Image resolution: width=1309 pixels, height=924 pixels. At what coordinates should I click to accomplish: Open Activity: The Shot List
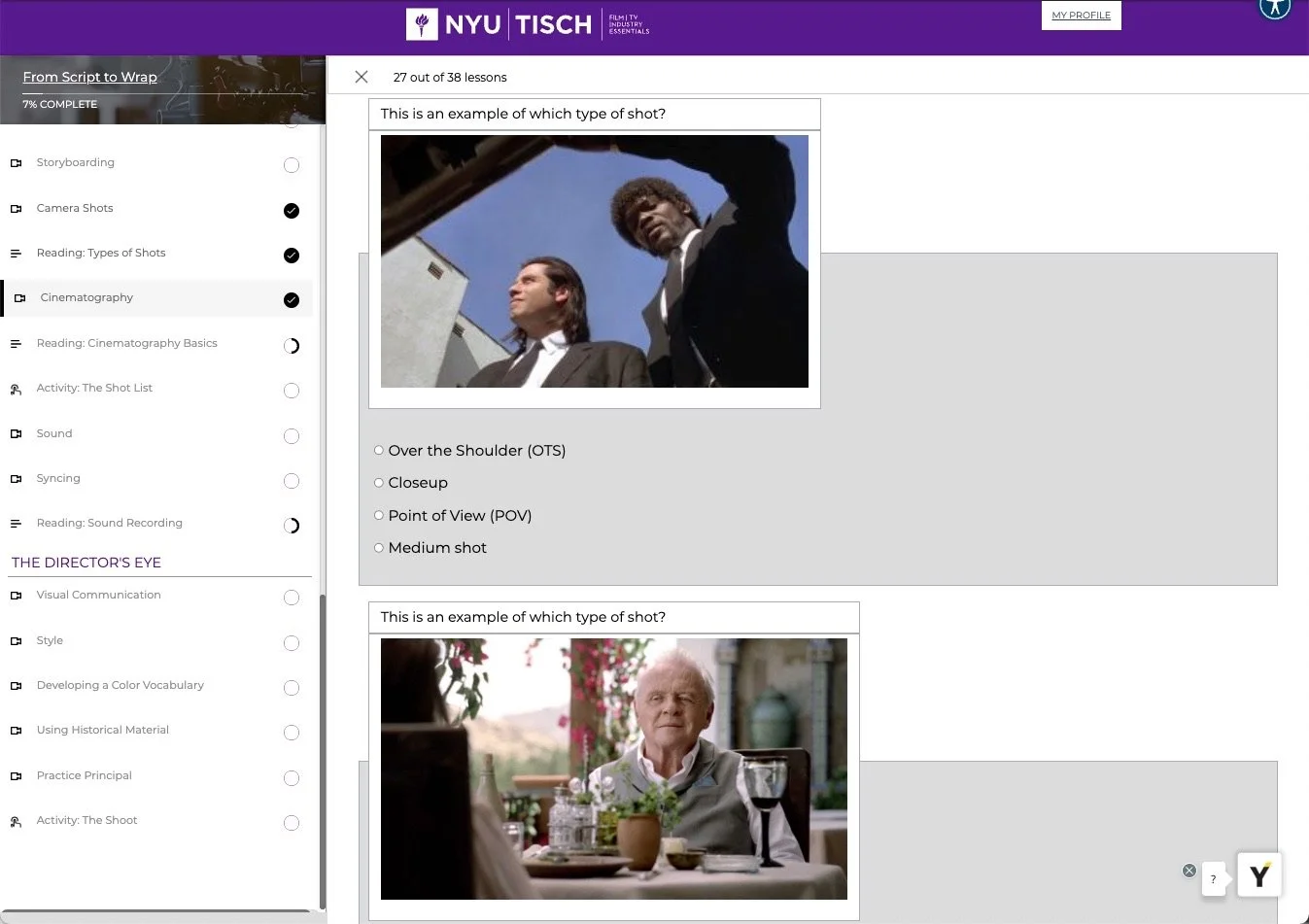pyautogui.click(x=94, y=388)
